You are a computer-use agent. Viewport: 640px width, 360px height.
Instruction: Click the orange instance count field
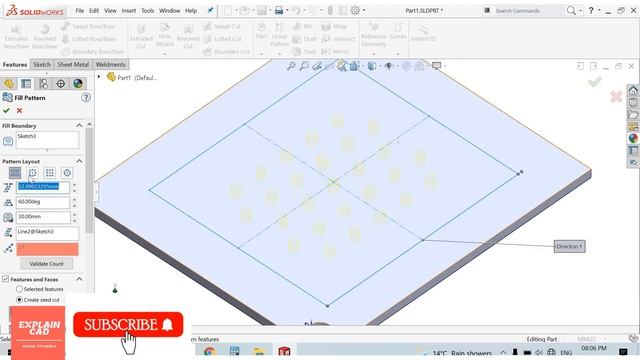tap(47, 249)
